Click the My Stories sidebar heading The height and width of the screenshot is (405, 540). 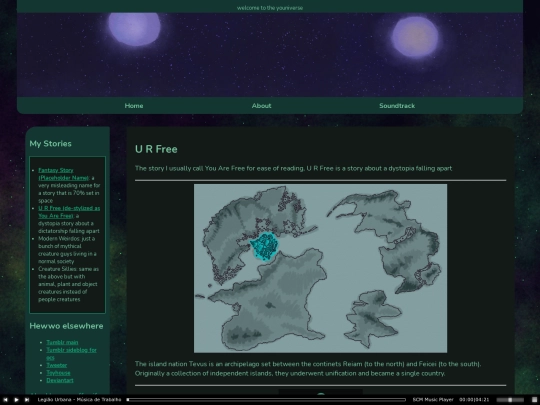point(50,144)
